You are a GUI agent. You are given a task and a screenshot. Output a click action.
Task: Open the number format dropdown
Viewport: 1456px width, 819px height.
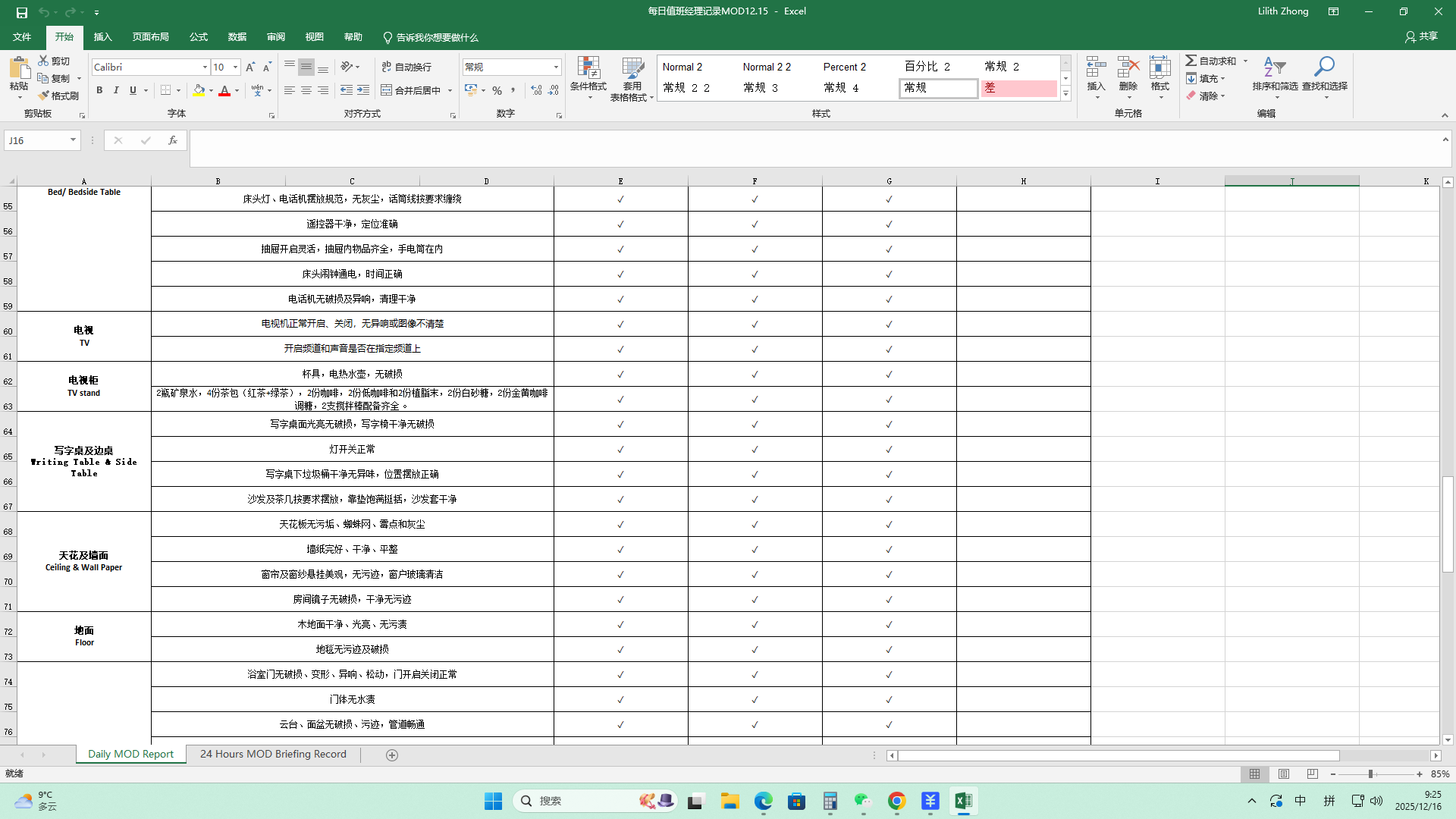pos(556,67)
